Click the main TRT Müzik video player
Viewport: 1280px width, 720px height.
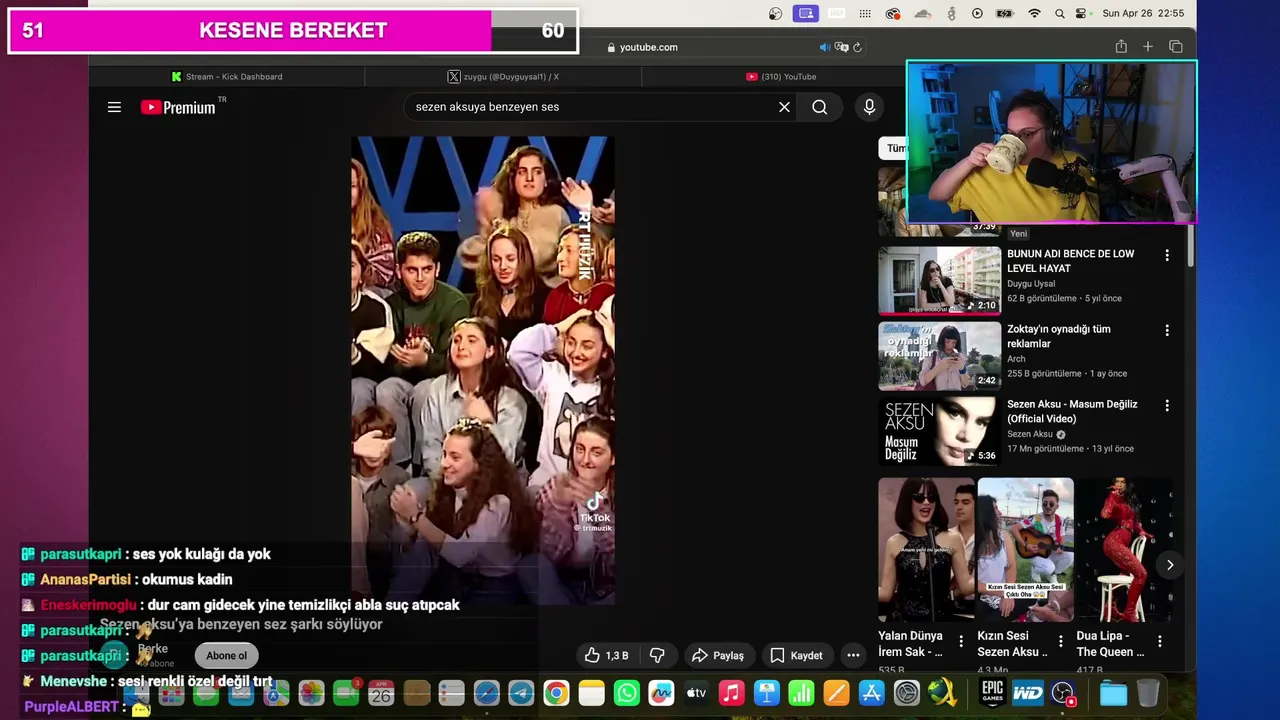pyautogui.click(x=483, y=370)
